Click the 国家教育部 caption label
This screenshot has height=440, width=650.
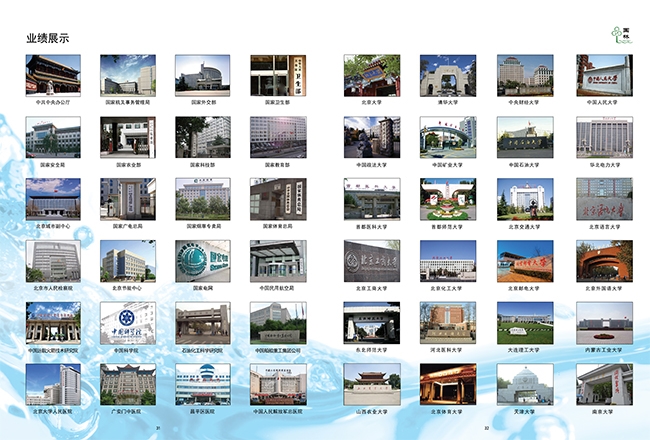pyautogui.click(x=277, y=164)
